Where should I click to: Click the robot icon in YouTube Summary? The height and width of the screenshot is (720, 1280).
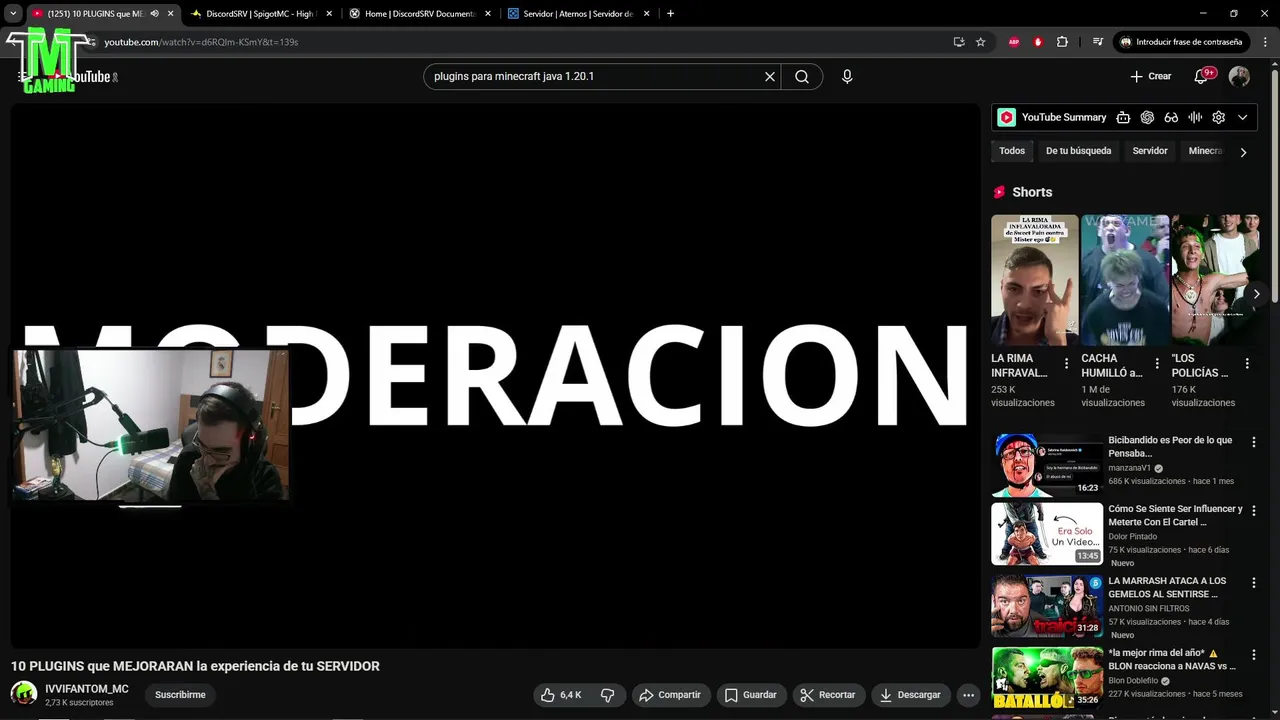[x=1123, y=117]
